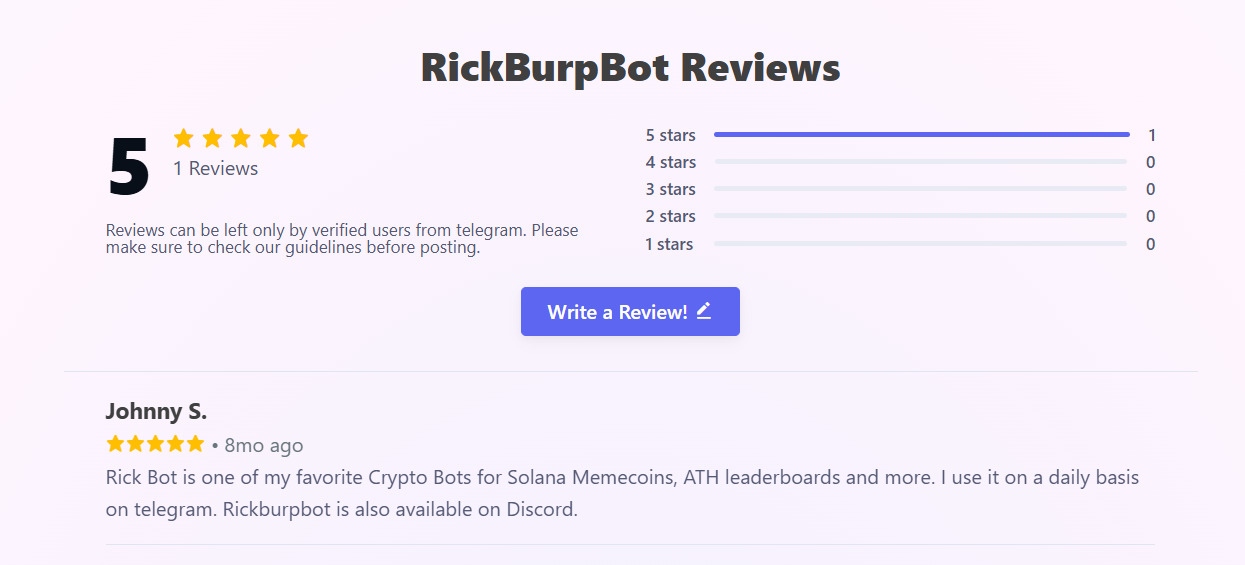Click the RickBurpBot Reviews heading
Image resolution: width=1245 pixels, height=565 pixels.
coord(630,68)
